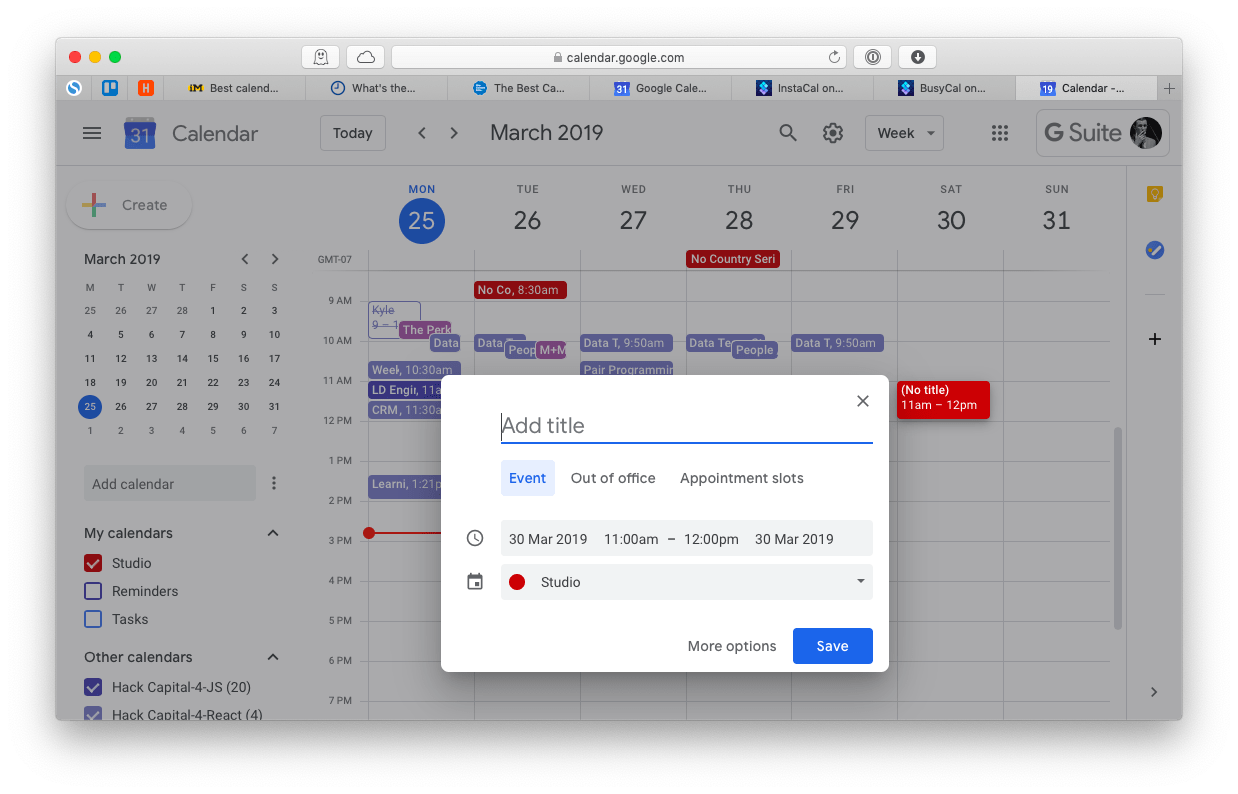Click More options in event dialog
Screen dimensions: 1238x794
click(x=732, y=646)
